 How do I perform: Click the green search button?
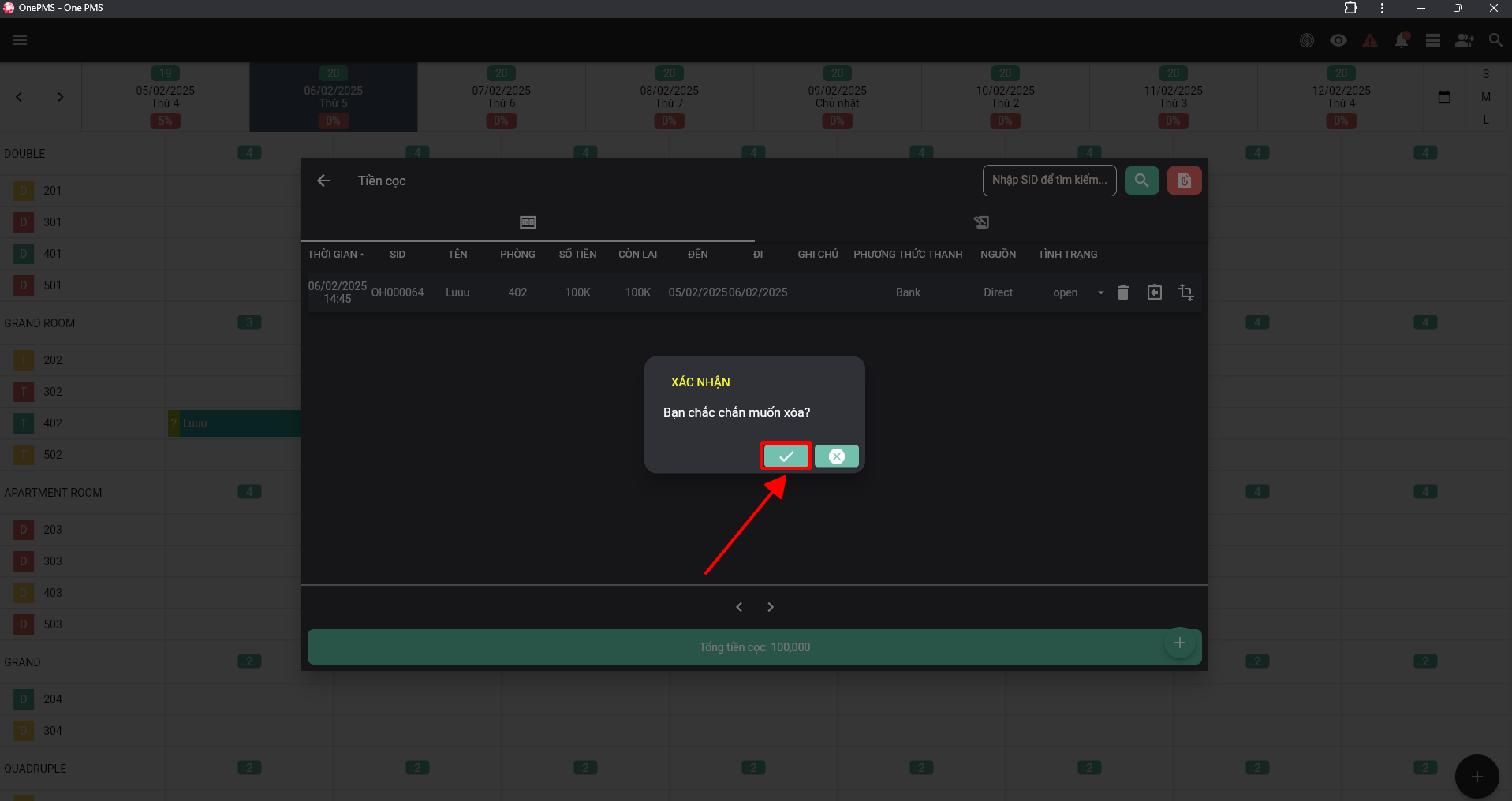click(x=1141, y=181)
